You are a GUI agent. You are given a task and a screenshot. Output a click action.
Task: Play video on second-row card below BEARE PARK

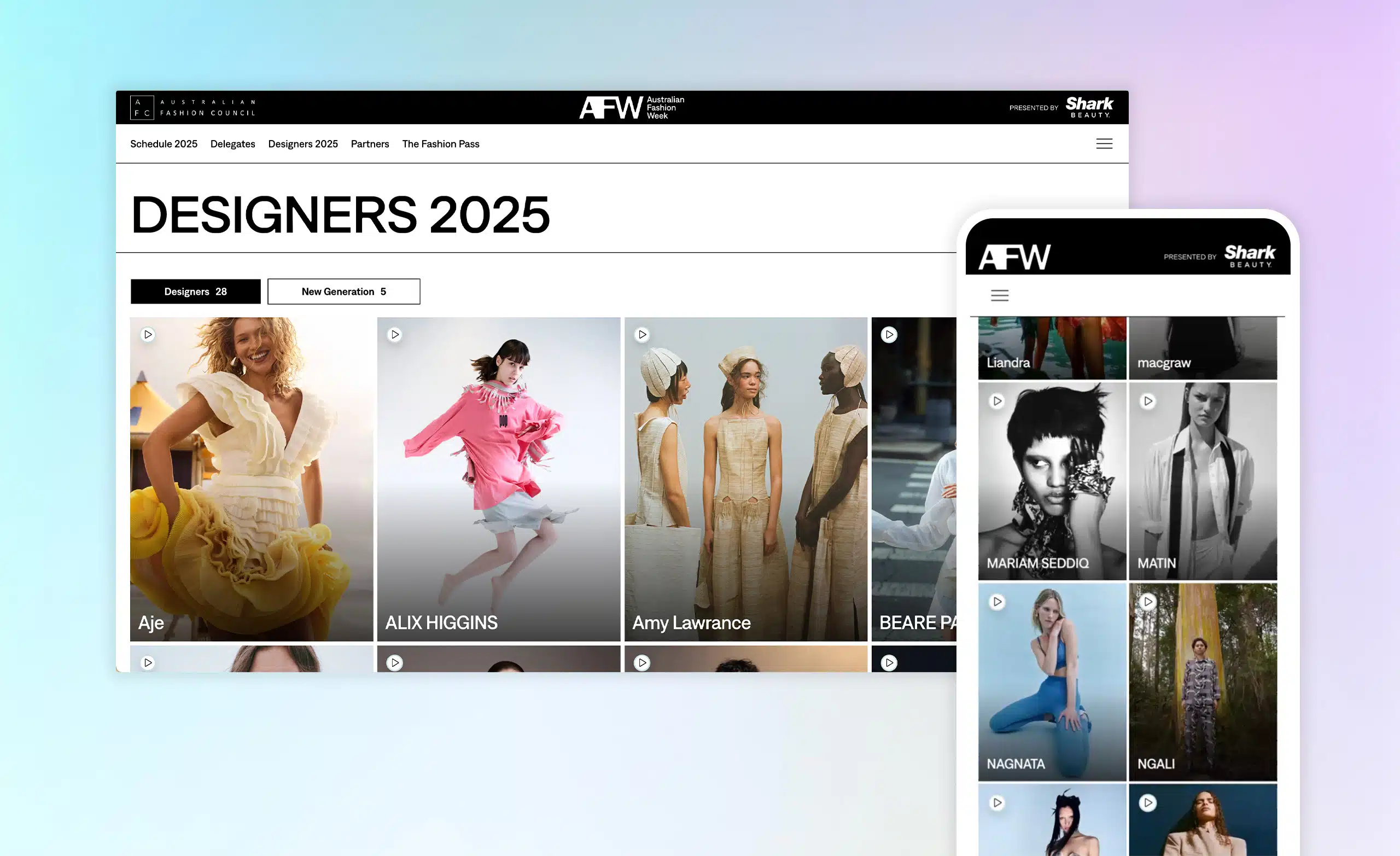pos(889,663)
